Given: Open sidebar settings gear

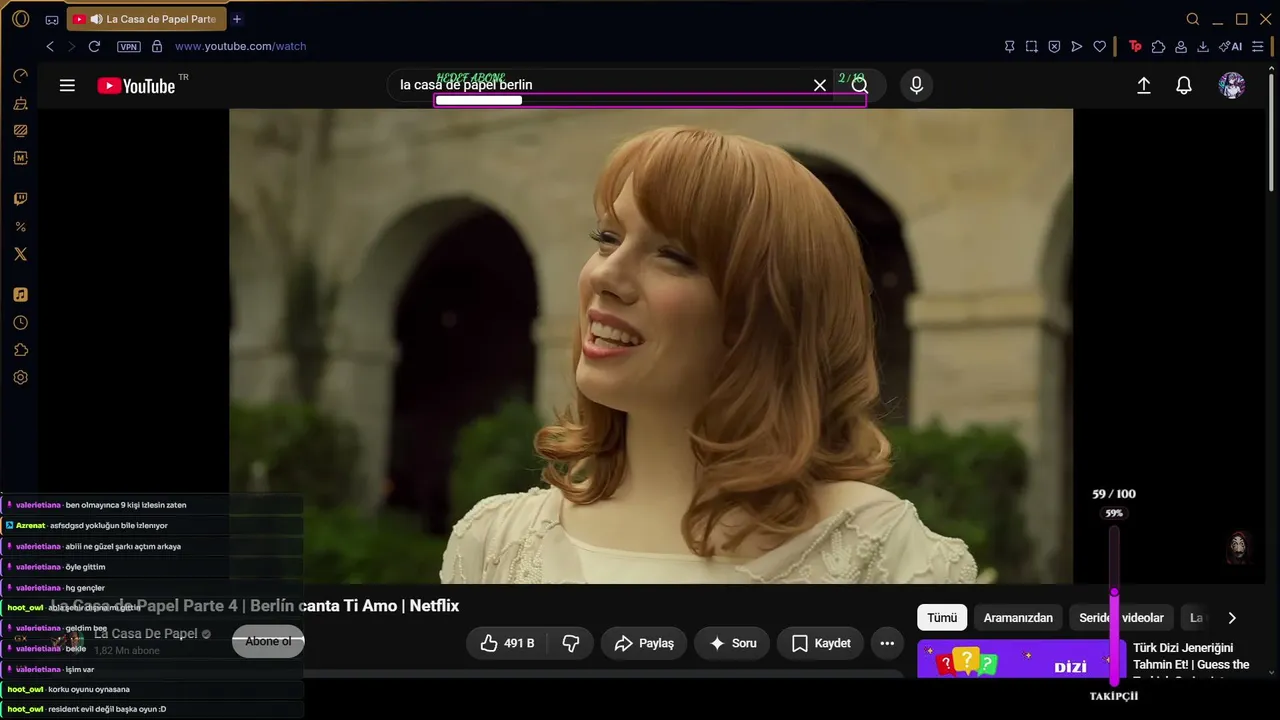Looking at the screenshot, I should click(x=20, y=378).
